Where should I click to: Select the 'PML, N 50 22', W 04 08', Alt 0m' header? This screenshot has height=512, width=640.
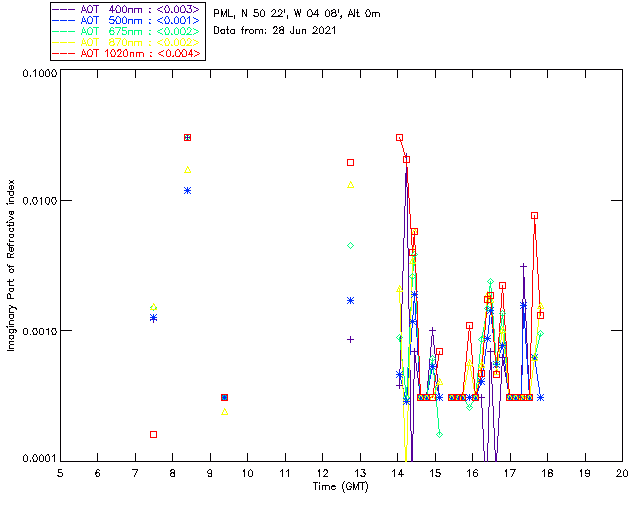[x=297, y=14]
